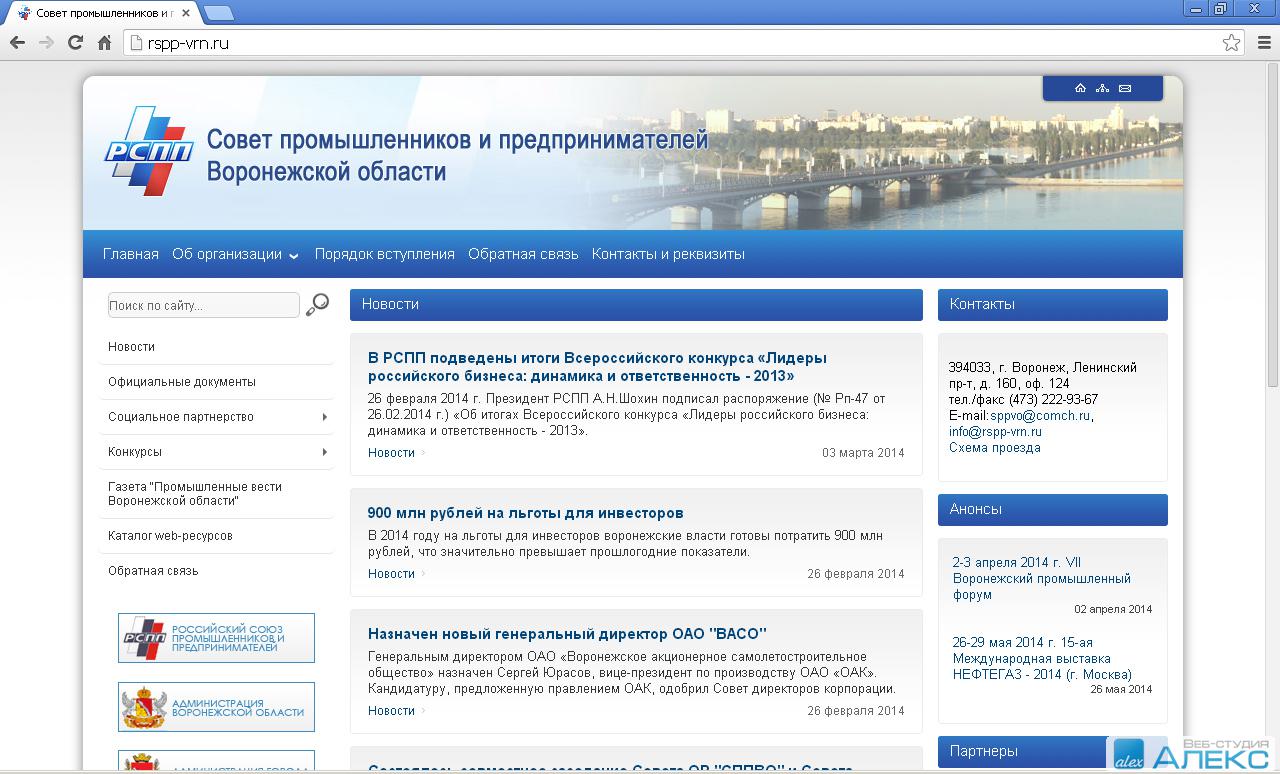Image resolution: width=1280 pixels, height=774 pixels.
Task: Open the "Схема проезда" link
Action: 994,448
